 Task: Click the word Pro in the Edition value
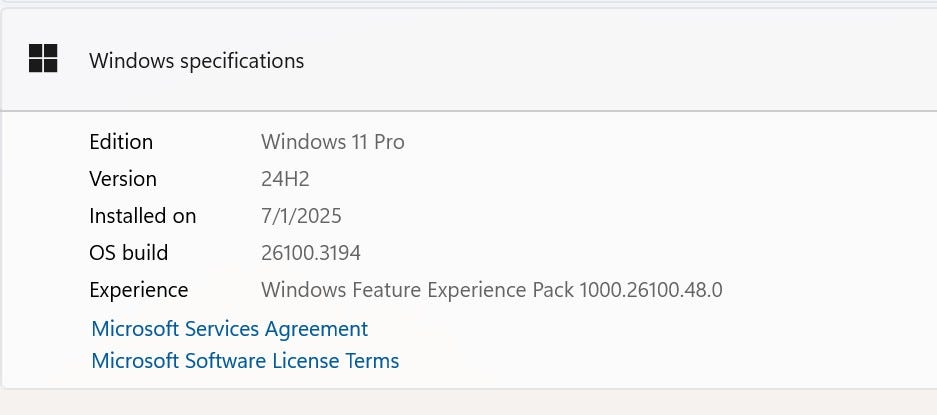[x=388, y=141]
